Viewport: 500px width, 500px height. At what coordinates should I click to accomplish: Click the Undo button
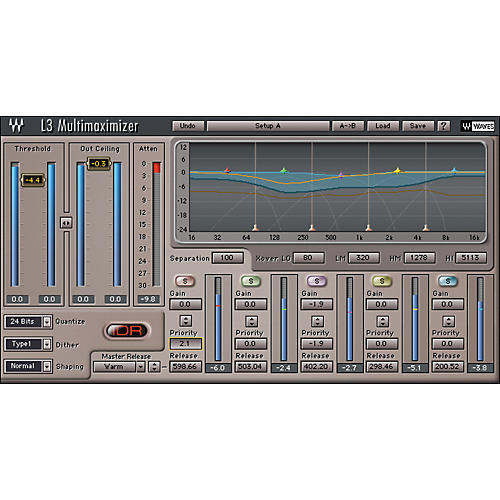188,126
